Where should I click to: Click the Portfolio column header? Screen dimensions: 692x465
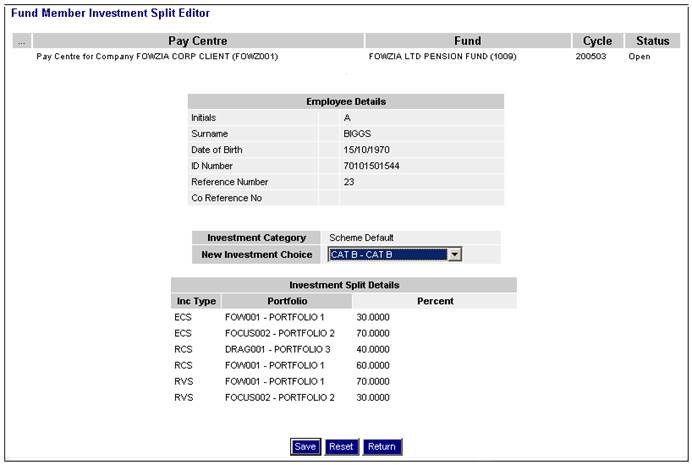pos(287,301)
